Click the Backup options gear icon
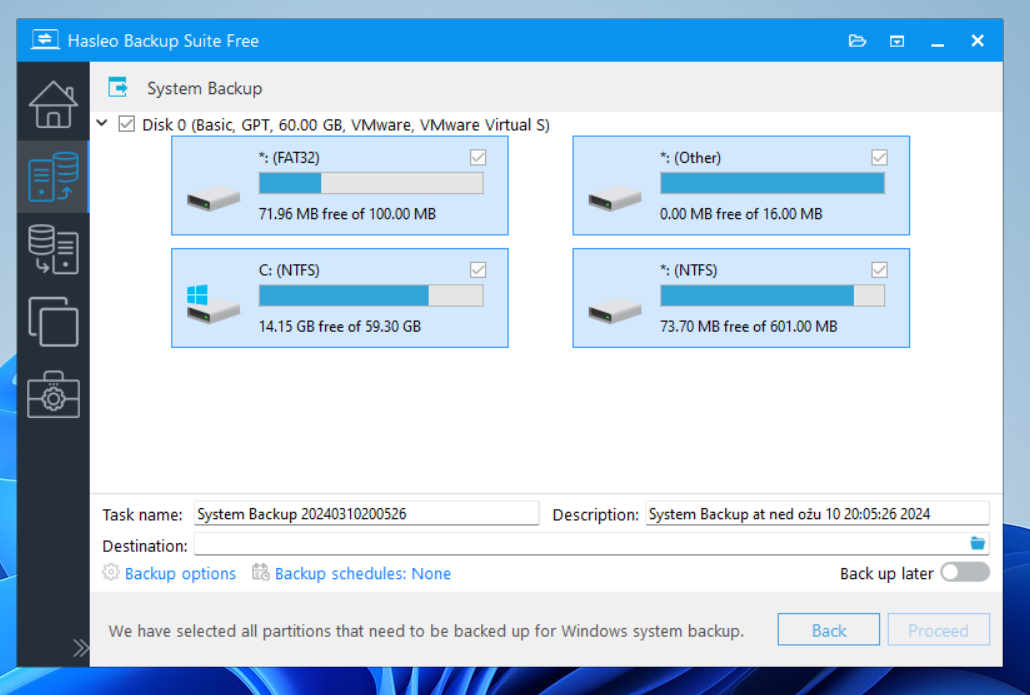The image size is (1030, 695). [x=111, y=572]
